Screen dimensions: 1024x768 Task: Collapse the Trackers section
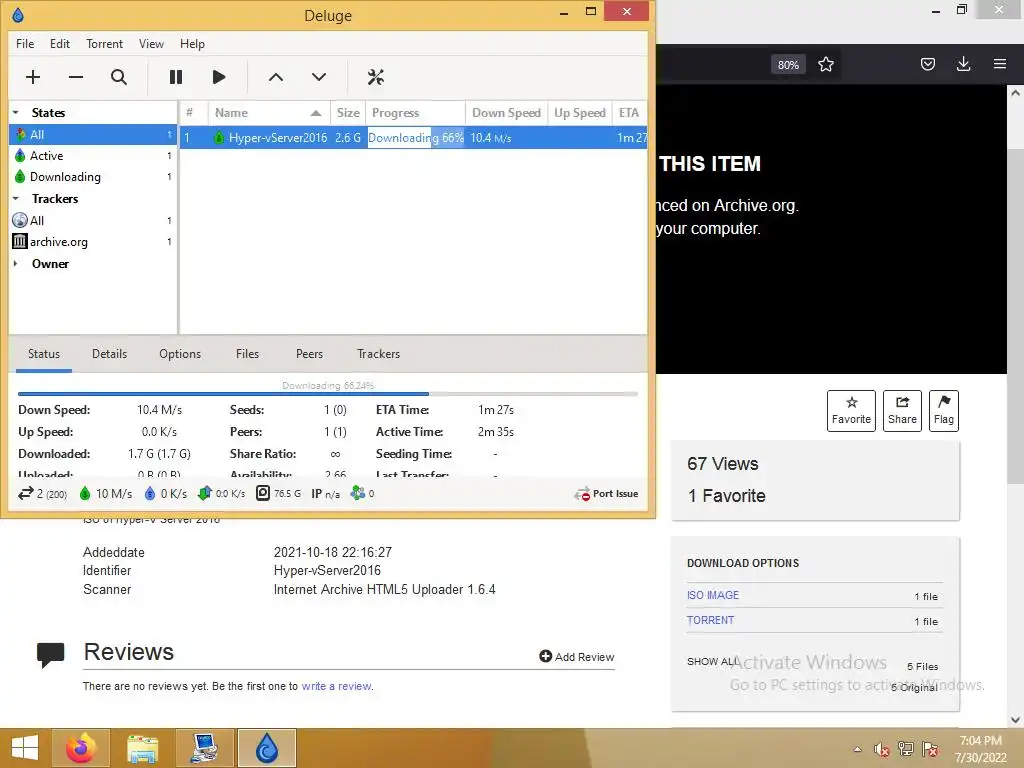16,199
